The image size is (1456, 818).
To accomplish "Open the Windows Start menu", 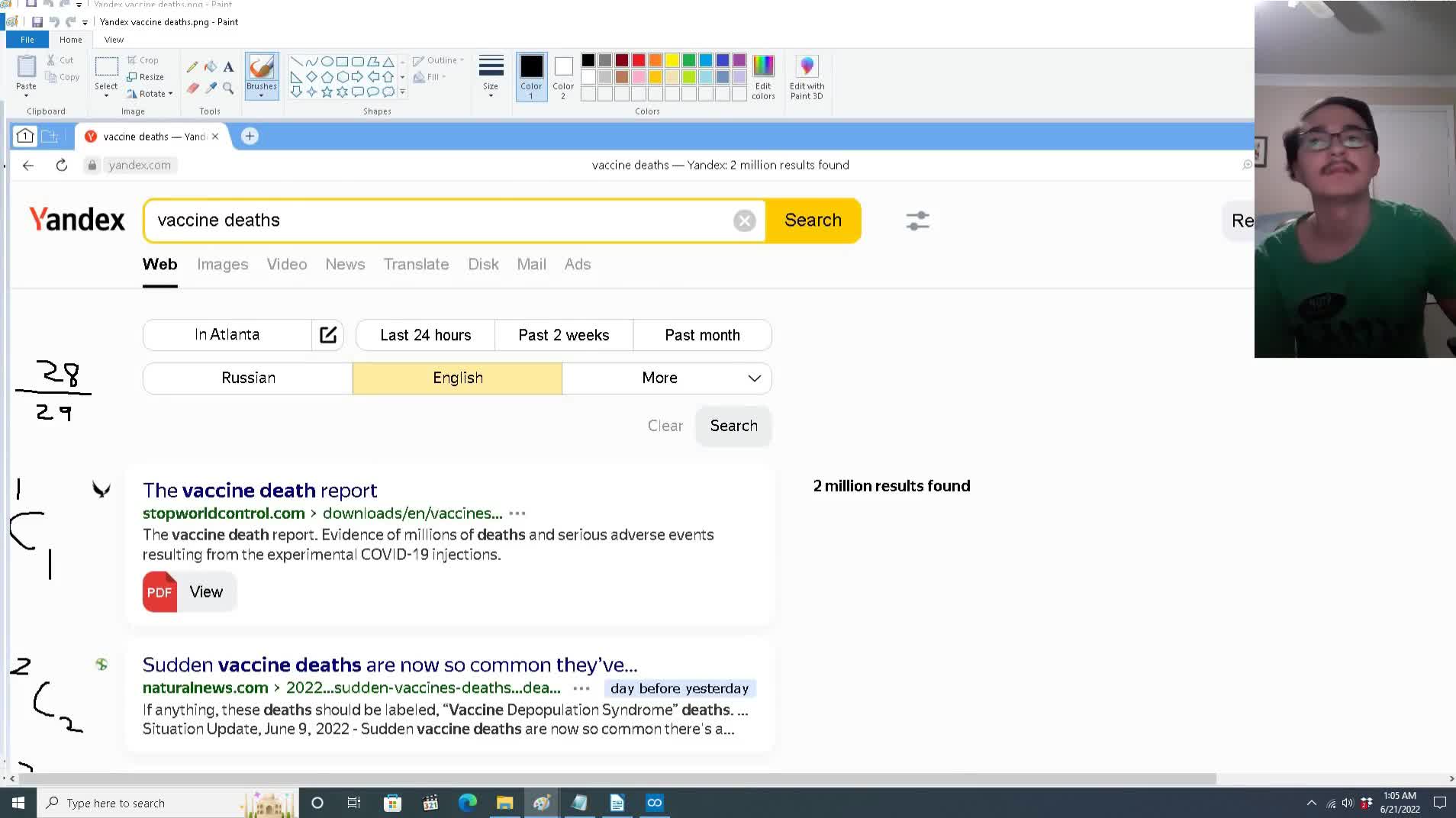I will point(18,803).
